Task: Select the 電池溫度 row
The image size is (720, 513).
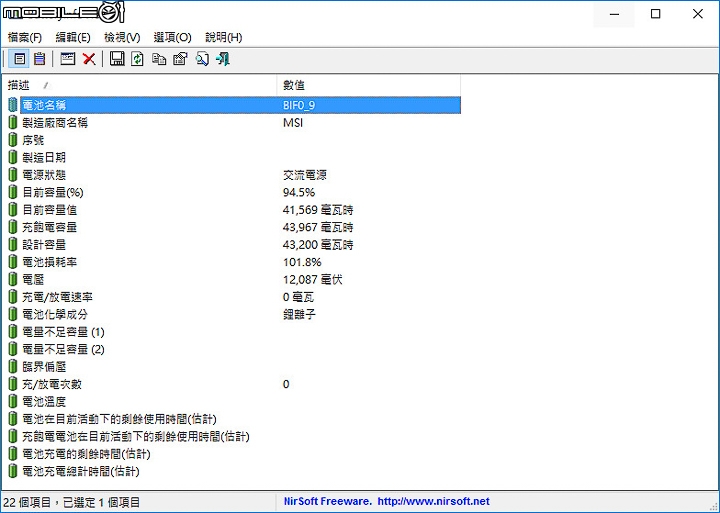Action: tap(234, 402)
